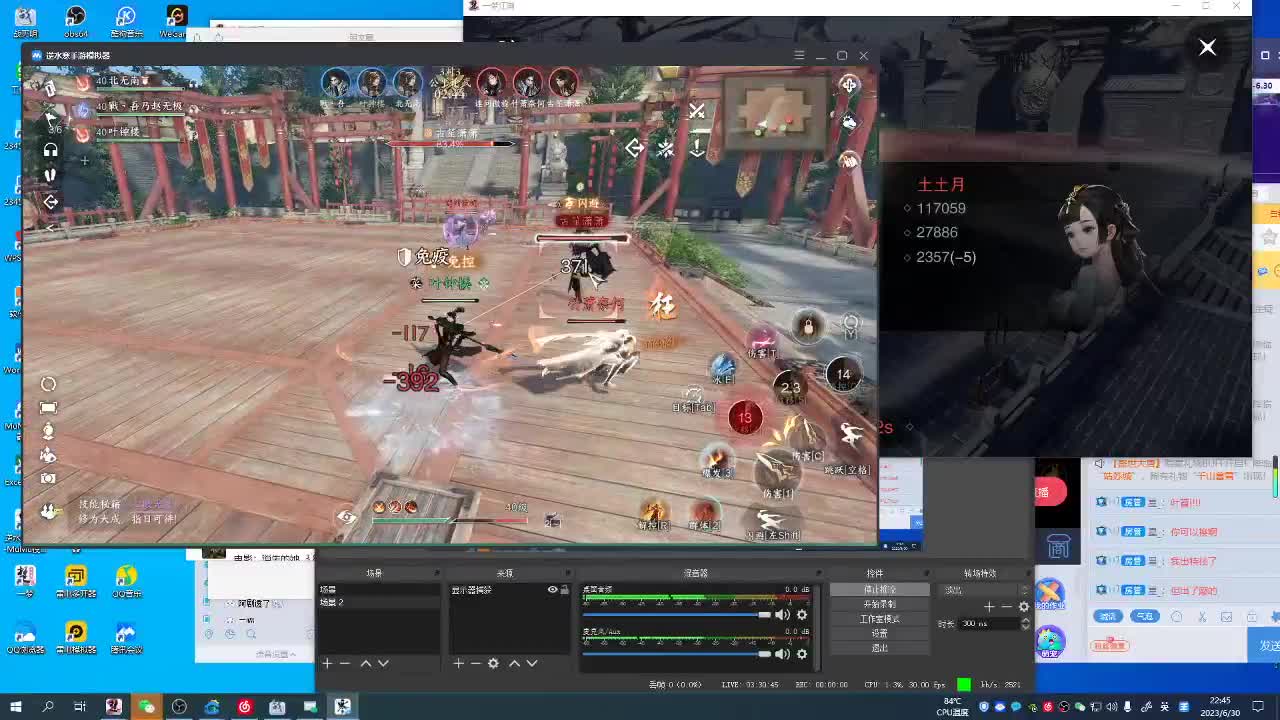Screen dimensions: 1280x720
Task: Click 退出 to exit OBS
Action: [880, 648]
